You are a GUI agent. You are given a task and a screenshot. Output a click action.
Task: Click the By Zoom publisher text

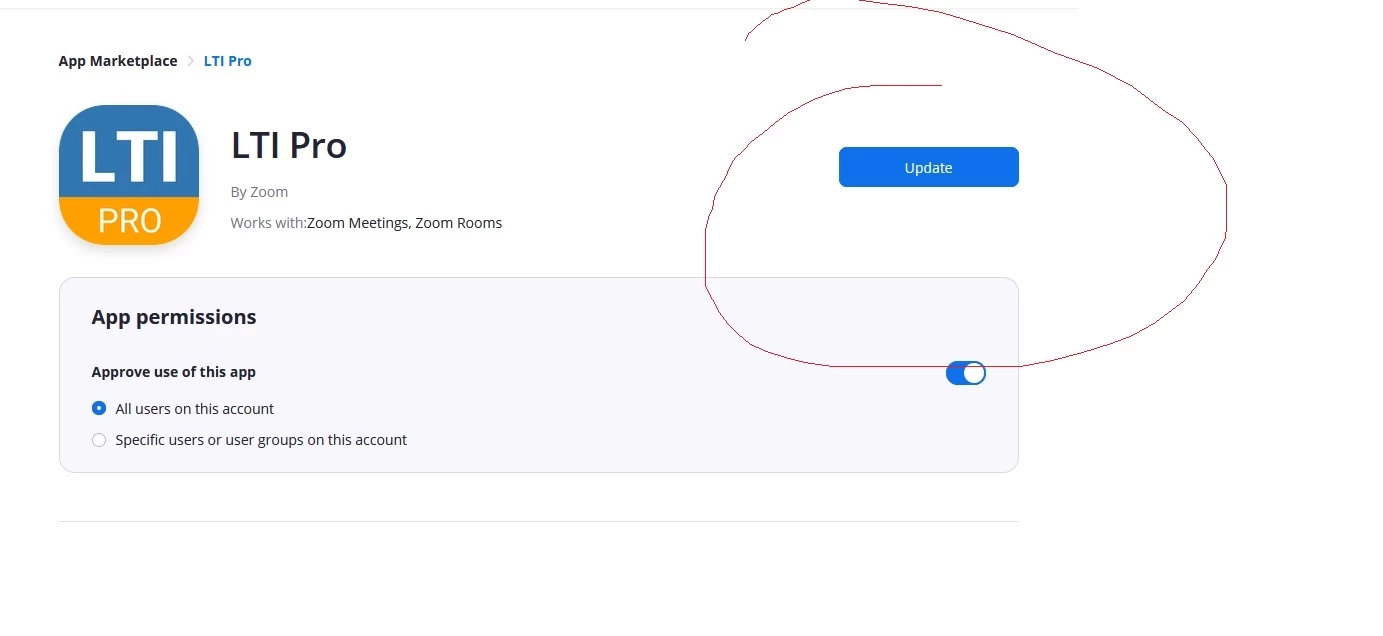point(259,192)
